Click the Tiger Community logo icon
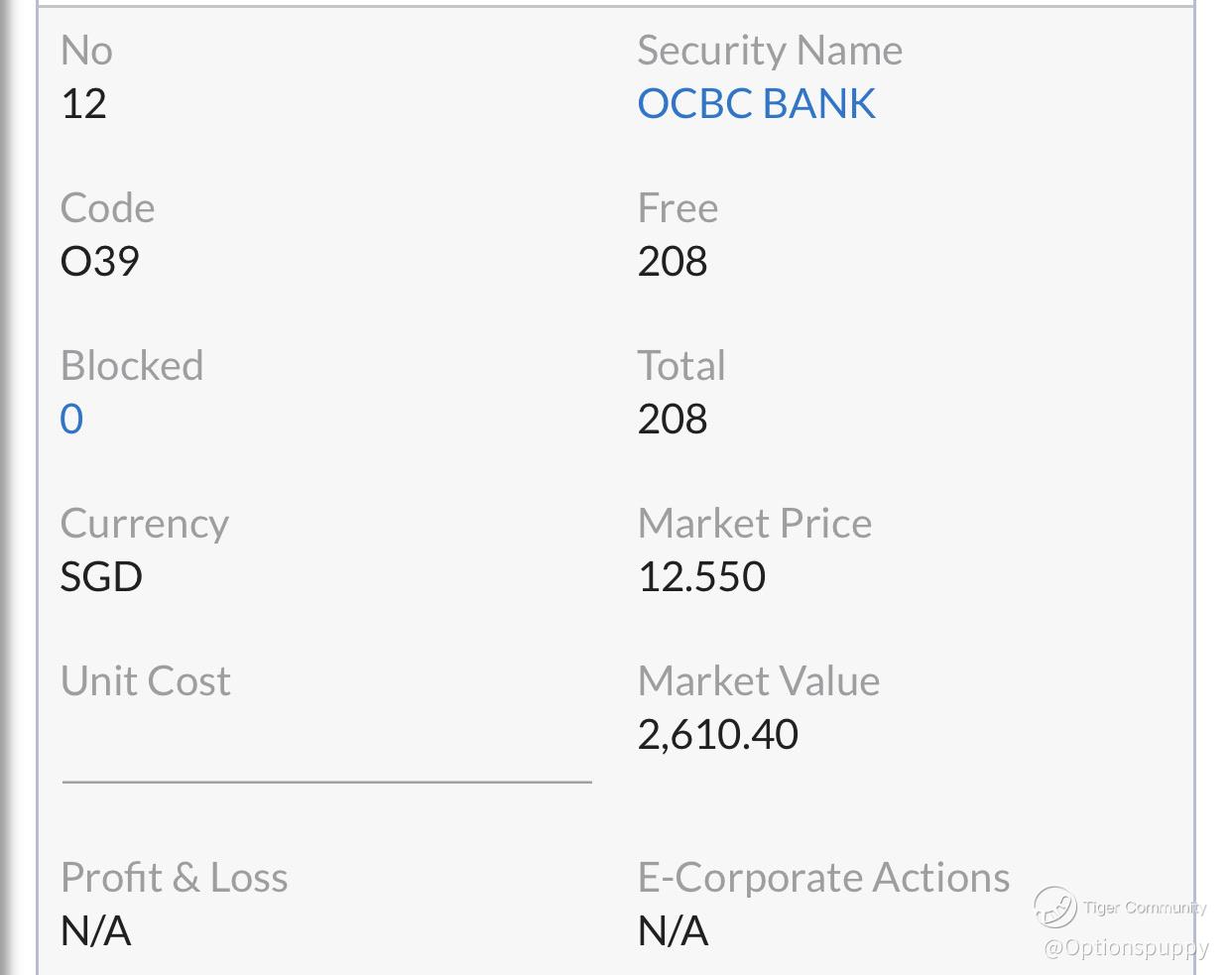This screenshot has width=1232, height=975. coord(1054,907)
